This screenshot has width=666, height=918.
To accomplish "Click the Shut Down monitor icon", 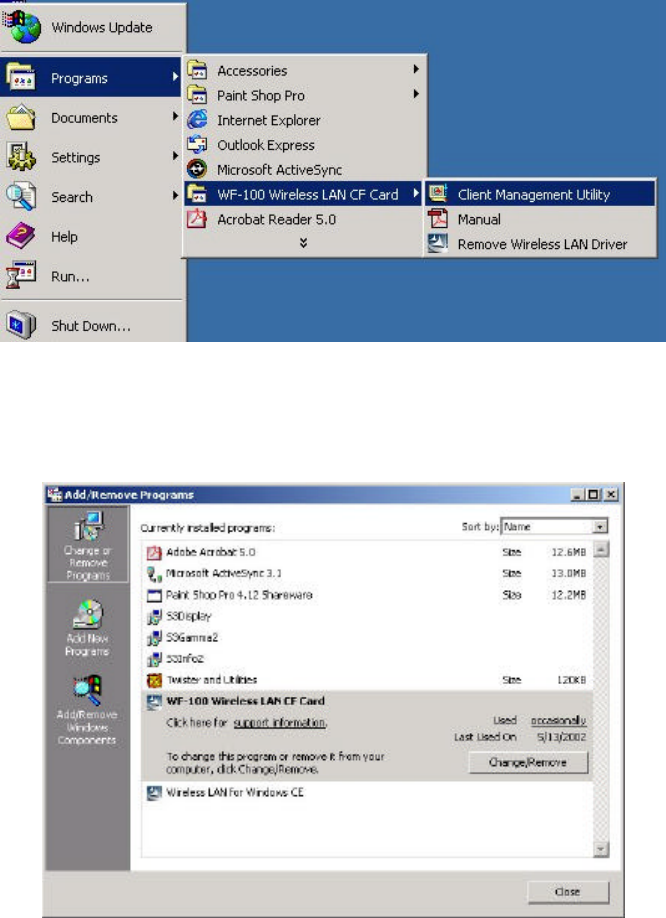I will (21, 325).
